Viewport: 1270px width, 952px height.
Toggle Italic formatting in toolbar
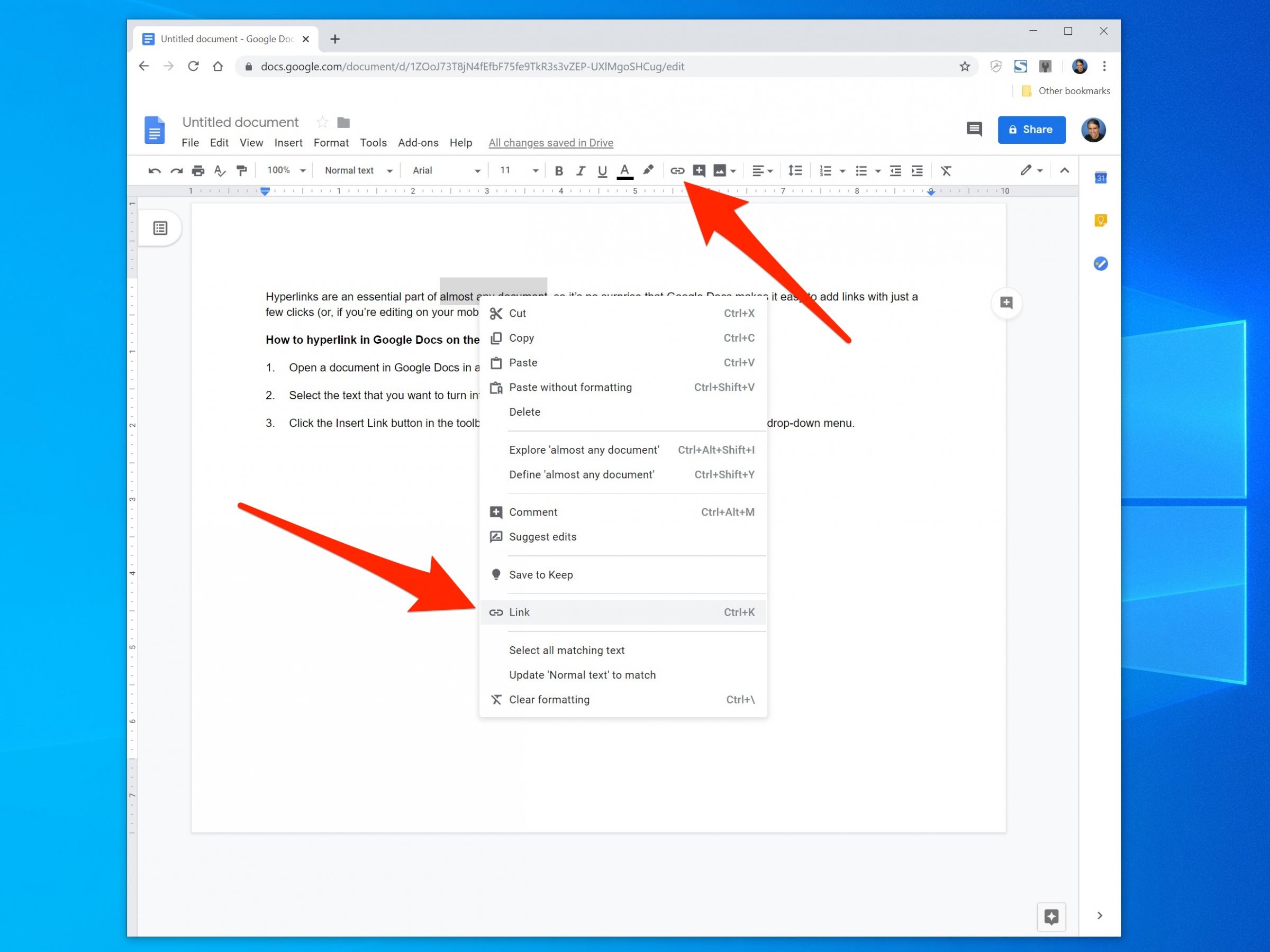click(580, 170)
